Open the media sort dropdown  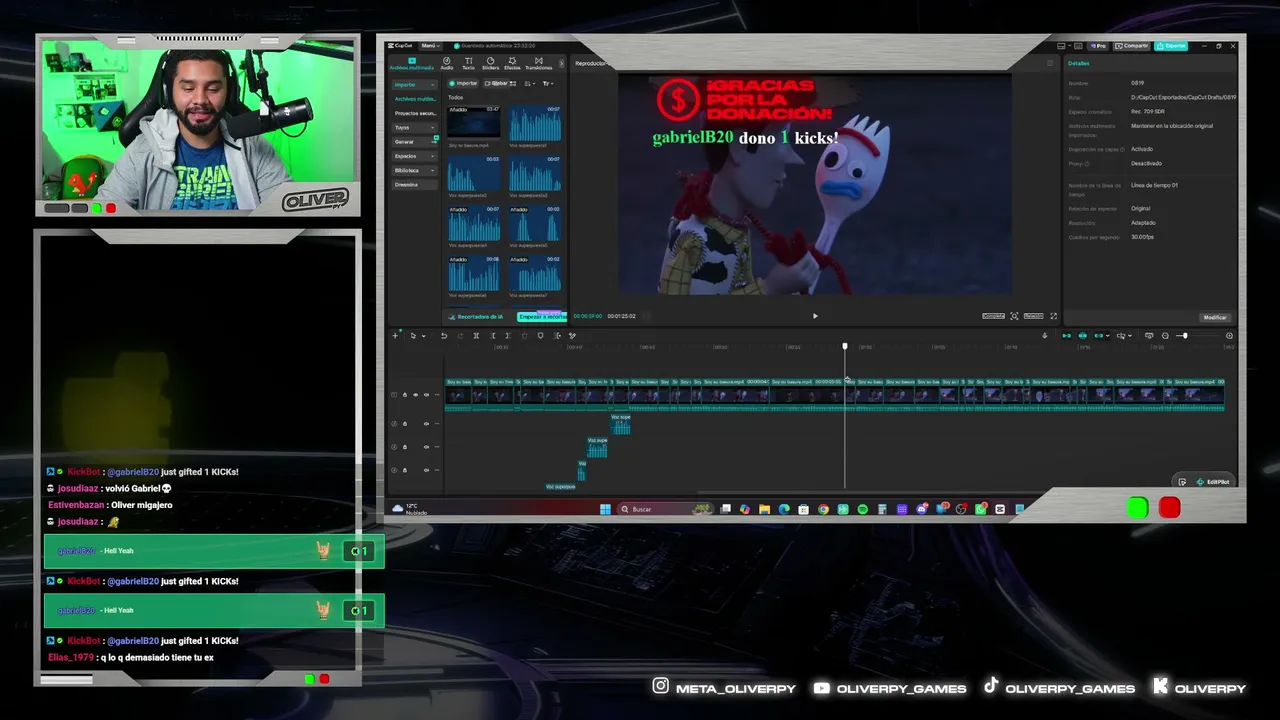point(530,84)
